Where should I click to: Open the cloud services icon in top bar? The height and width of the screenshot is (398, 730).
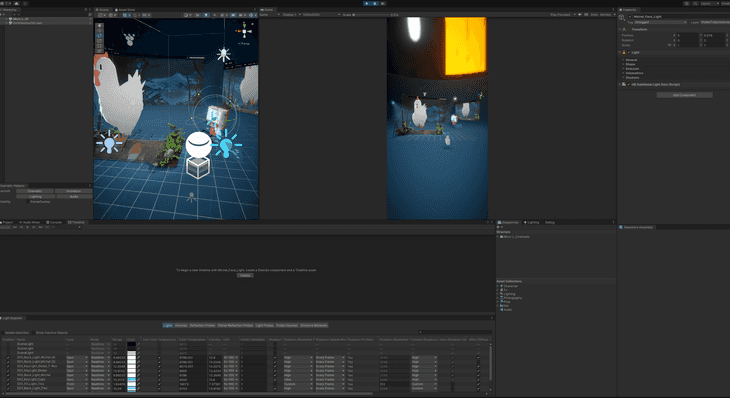16,3
